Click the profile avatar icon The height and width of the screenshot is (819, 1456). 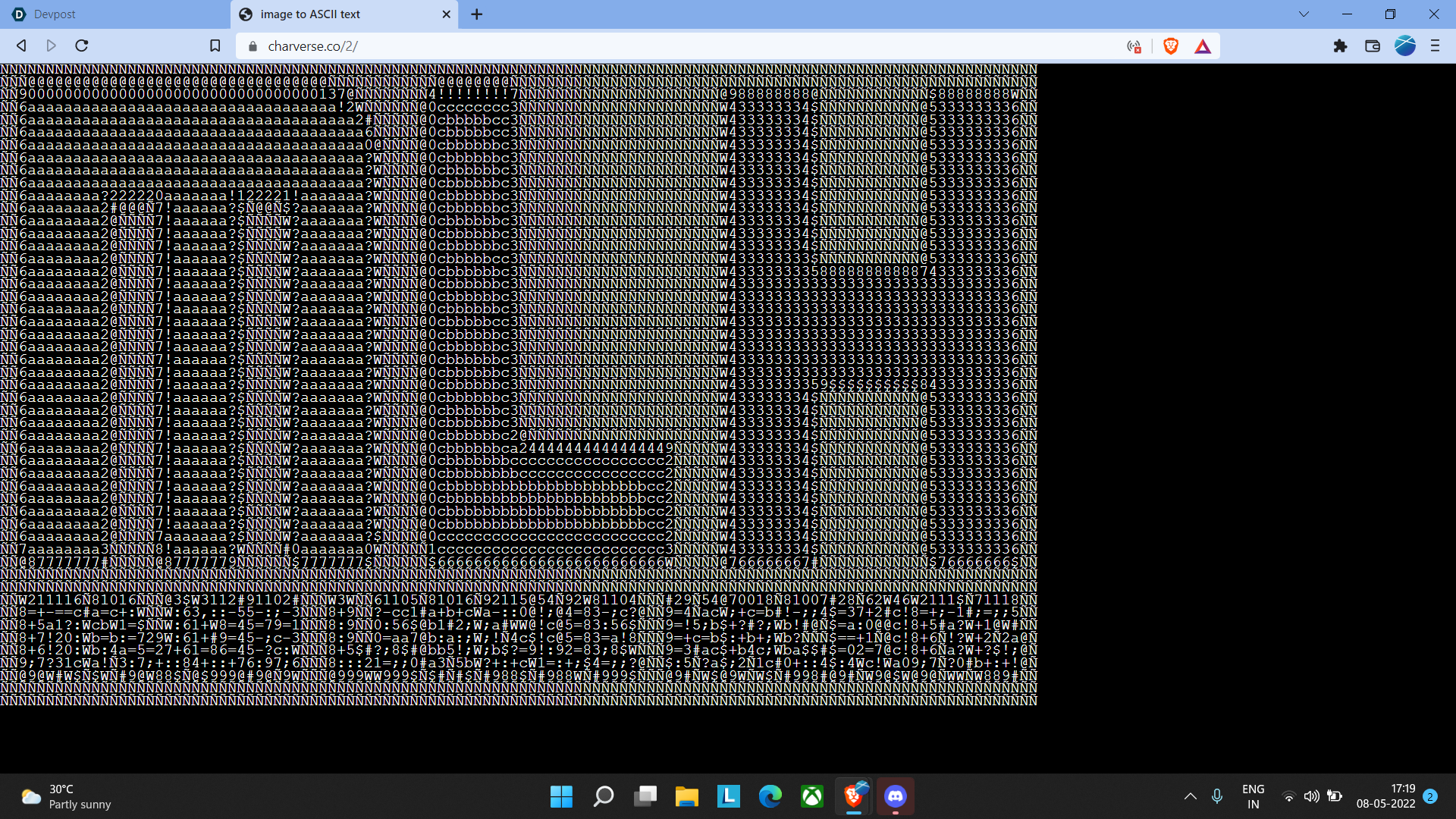coord(1404,46)
